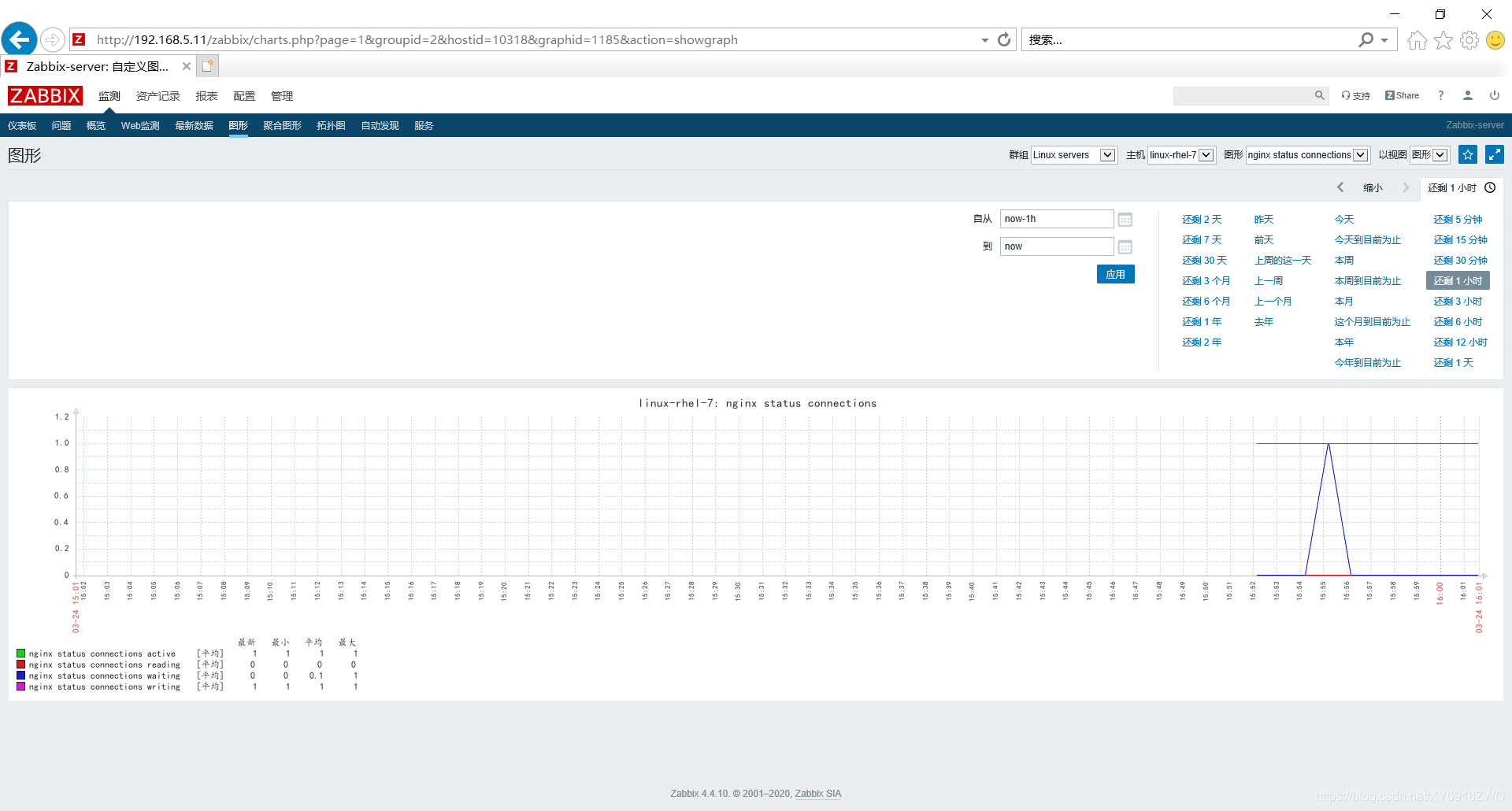Go to 拓扑图 submenu
The height and width of the screenshot is (811, 1512).
click(x=332, y=126)
